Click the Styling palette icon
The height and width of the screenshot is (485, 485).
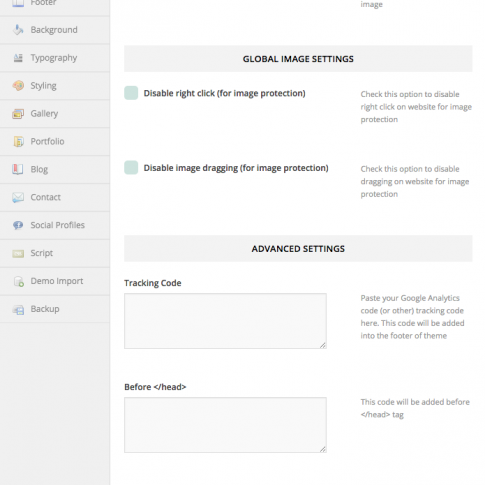pyautogui.click(x=18, y=86)
